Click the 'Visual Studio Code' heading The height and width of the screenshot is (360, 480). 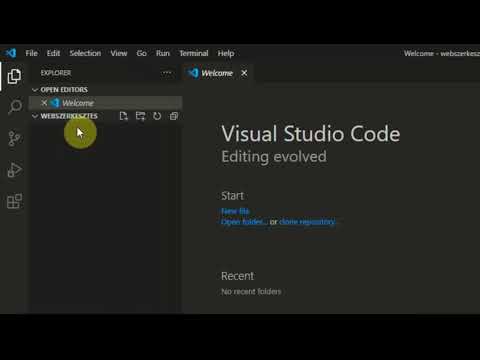click(311, 134)
